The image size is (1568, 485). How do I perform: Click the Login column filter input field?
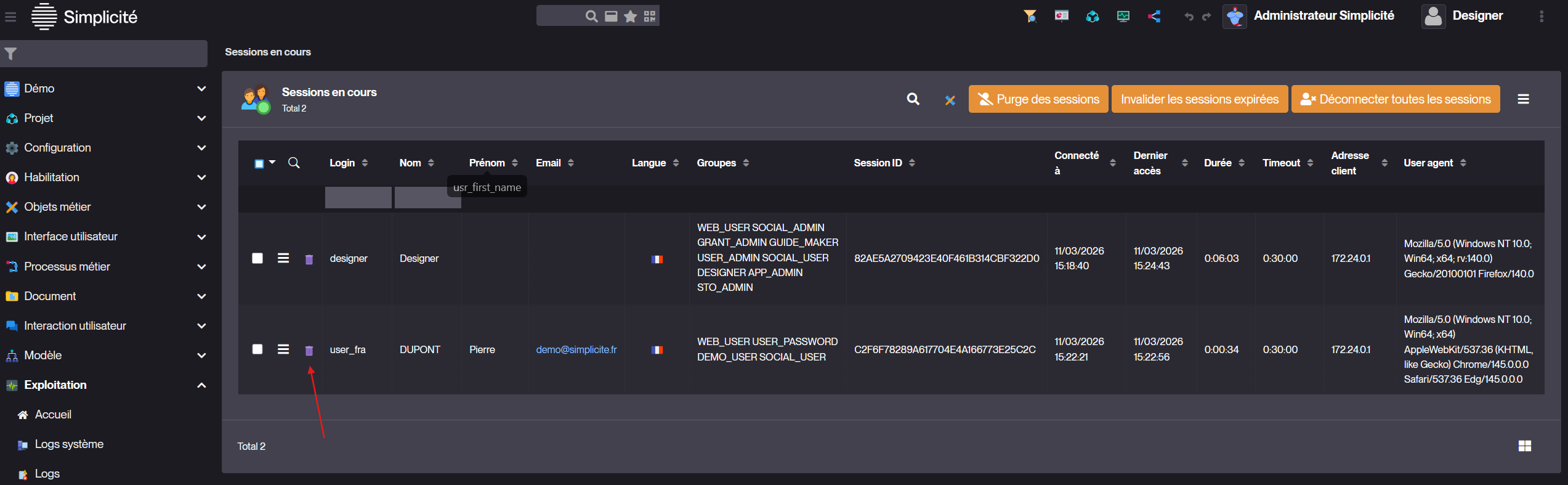(x=358, y=198)
